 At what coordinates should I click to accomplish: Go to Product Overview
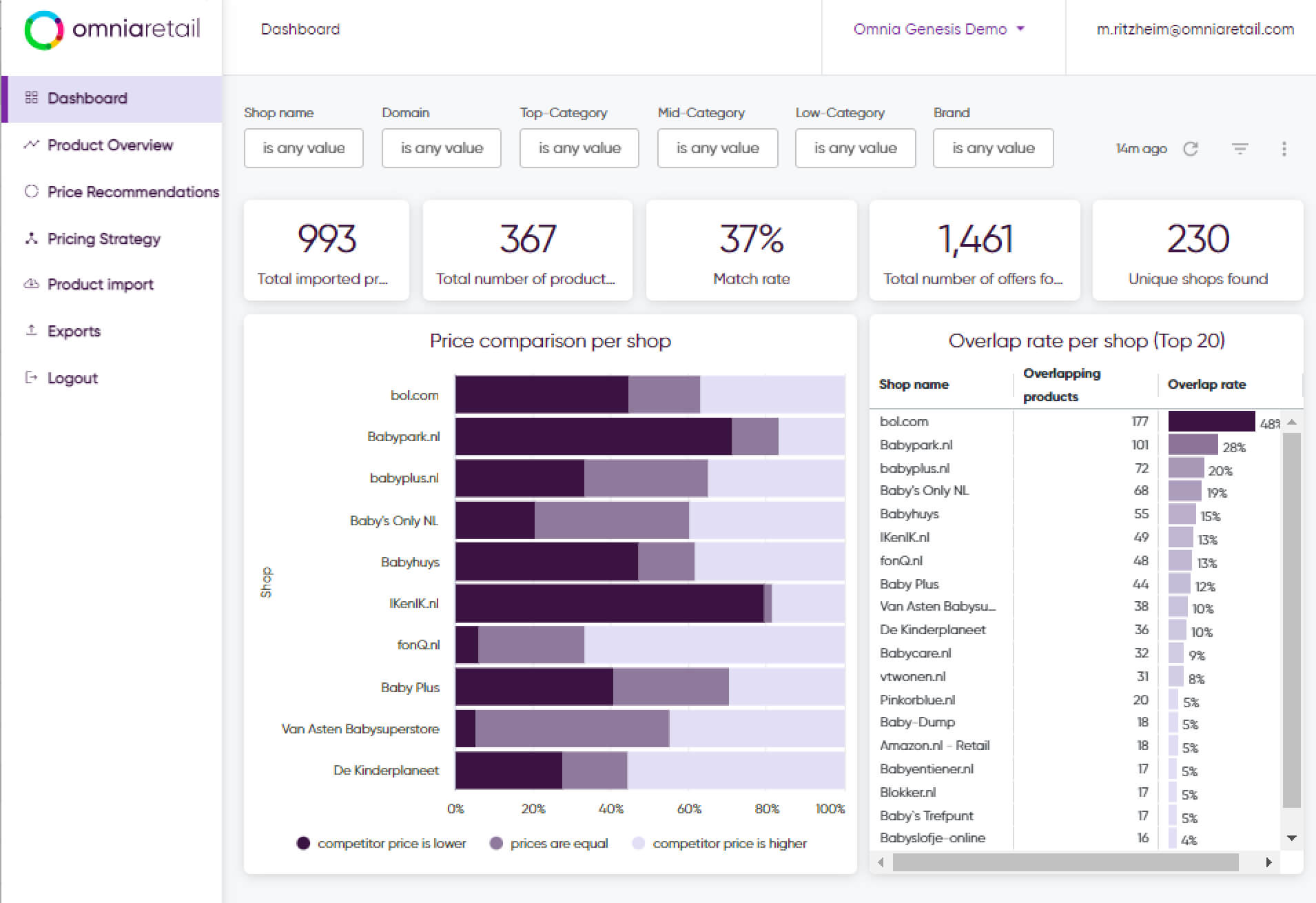[x=110, y=145]
